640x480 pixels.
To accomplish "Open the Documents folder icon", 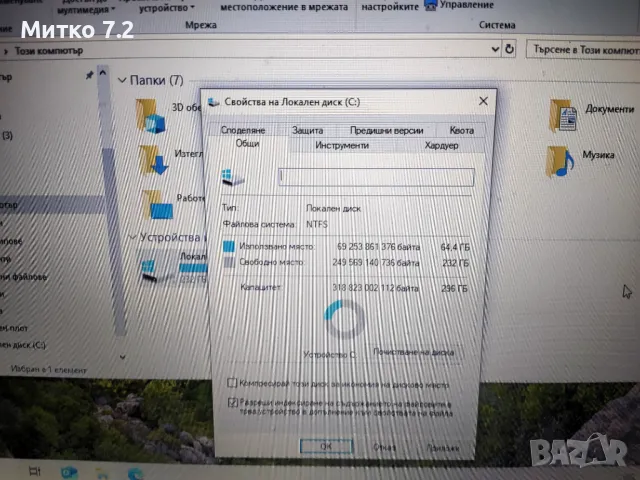I will click(x=563, y=116).
